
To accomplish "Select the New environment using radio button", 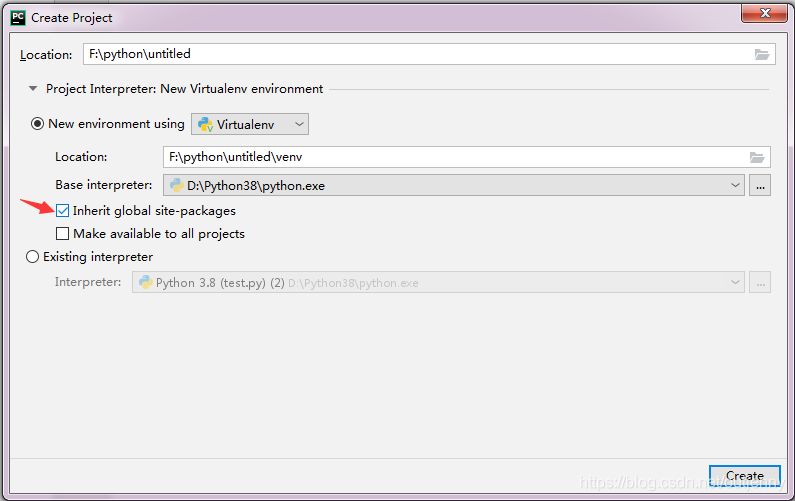I will (x=37, y=124).
